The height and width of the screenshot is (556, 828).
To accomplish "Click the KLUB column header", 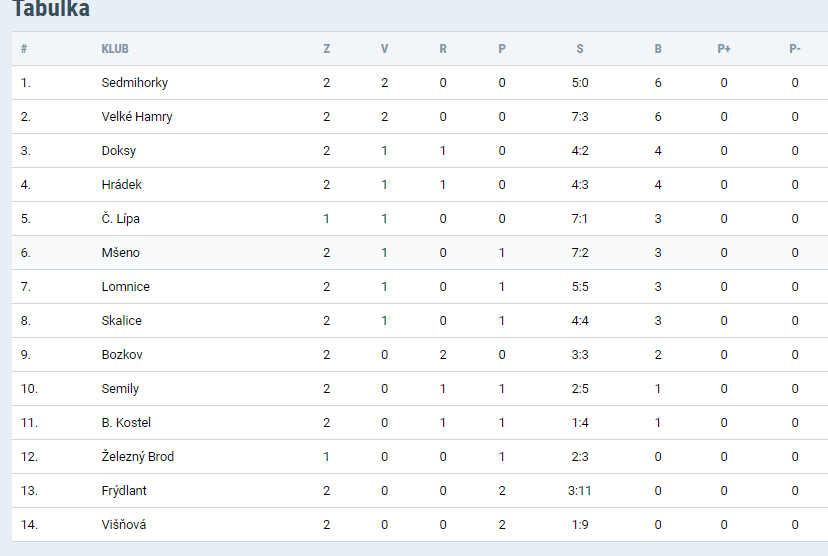I will 115,49.
